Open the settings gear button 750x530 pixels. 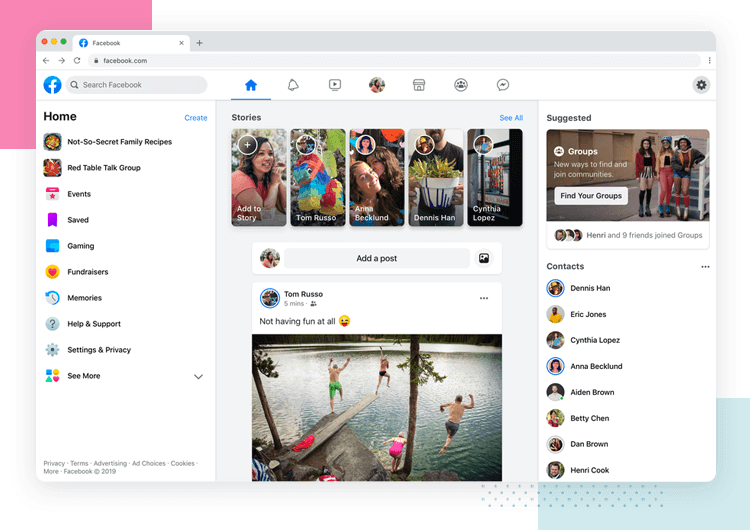[x=701, y=85]
